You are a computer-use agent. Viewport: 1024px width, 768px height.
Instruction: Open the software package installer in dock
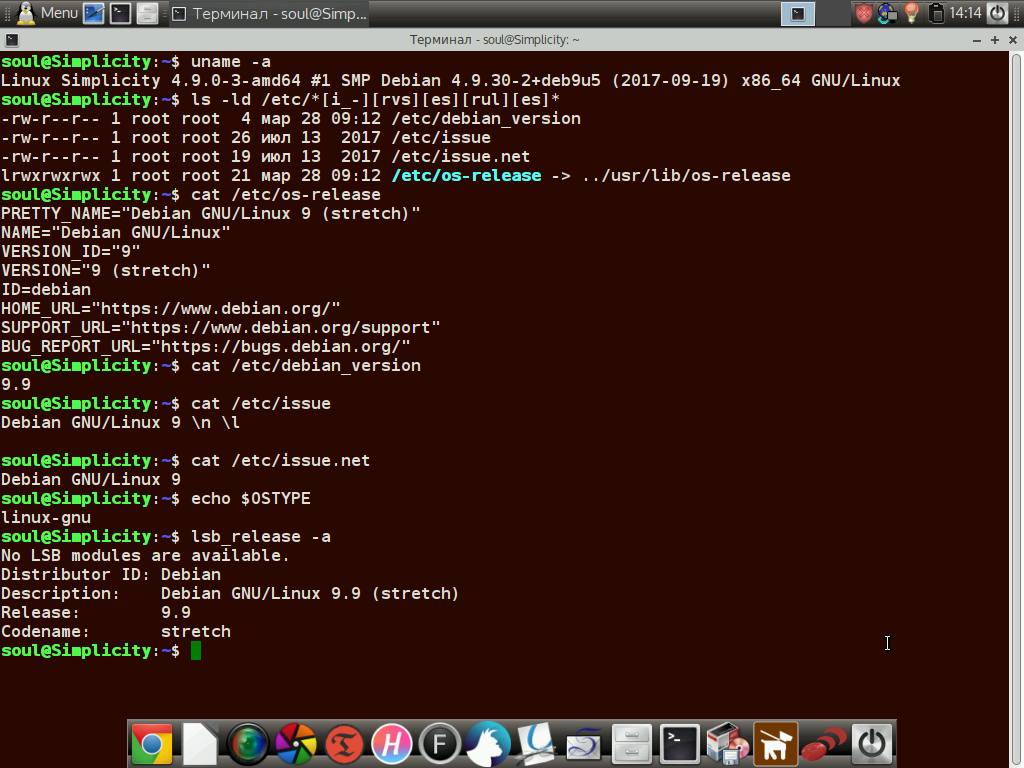click(728, 744)
